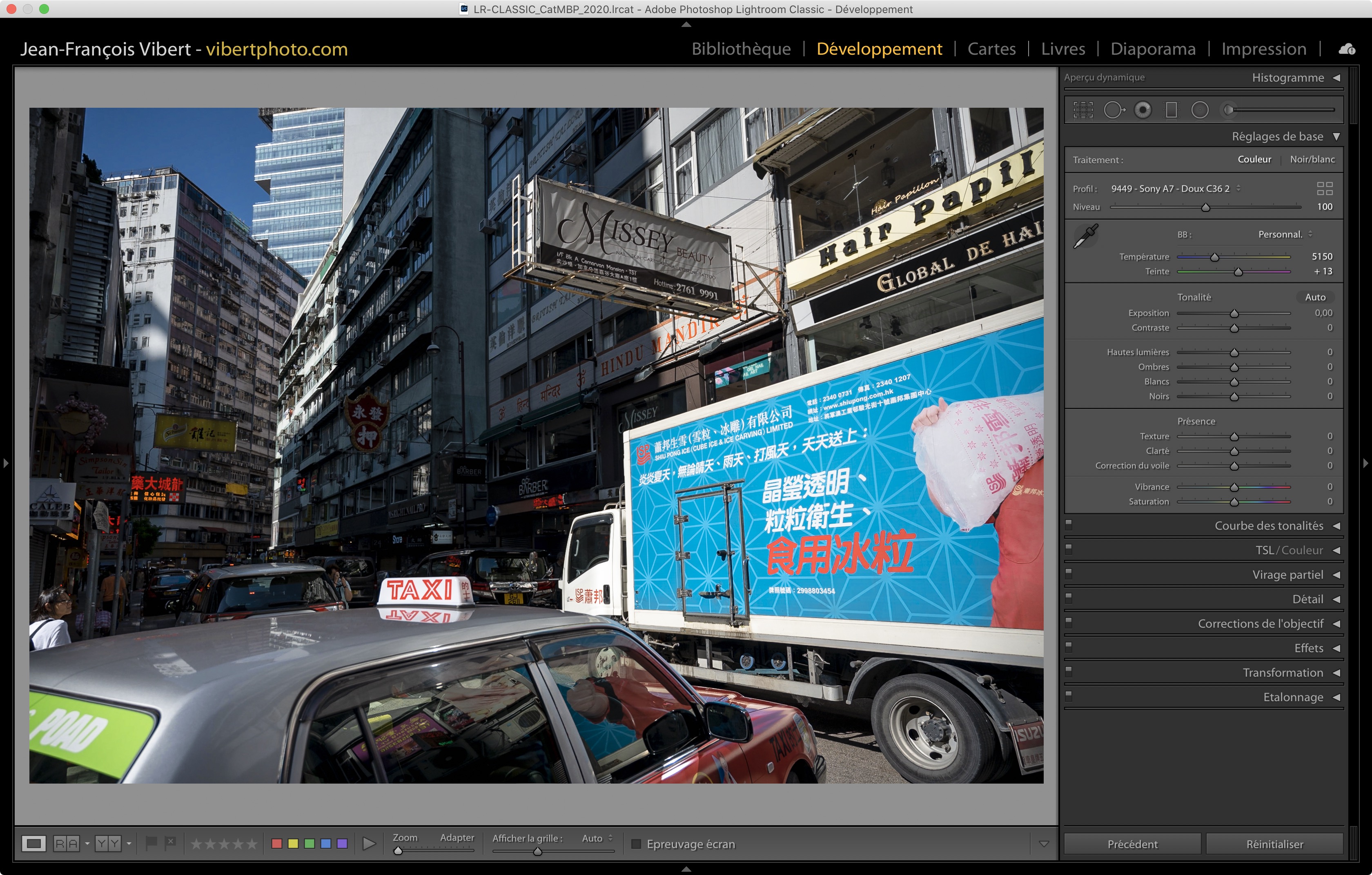This screenshot has height=875, width=1372.
Task: Open the profile browser grid icon
Action: pyautogui.click(x=1325, y=189)
